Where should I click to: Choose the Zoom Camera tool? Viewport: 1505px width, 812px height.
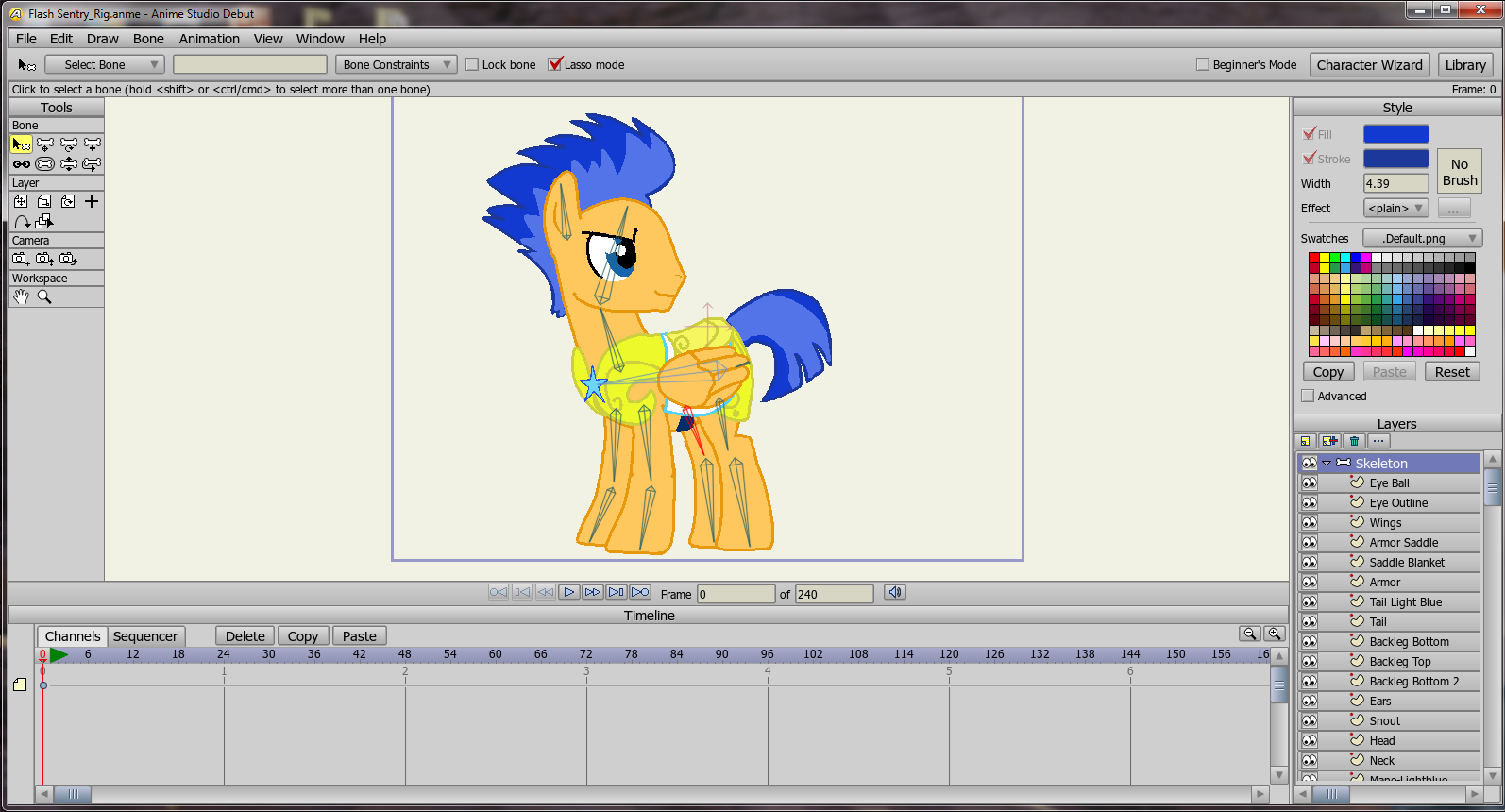[x=44, y=259]
